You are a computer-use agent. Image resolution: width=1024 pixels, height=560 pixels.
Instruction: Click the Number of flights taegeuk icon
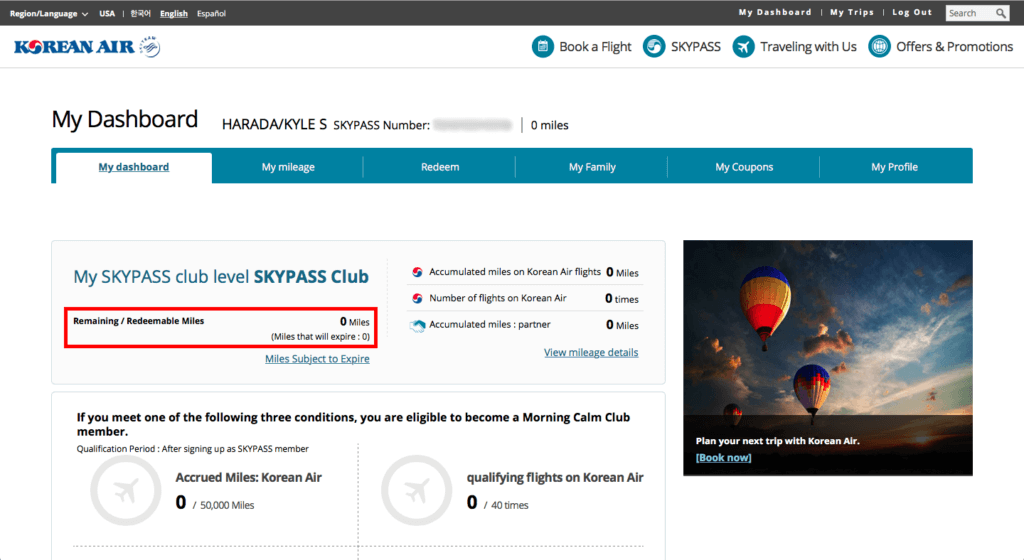417,298
